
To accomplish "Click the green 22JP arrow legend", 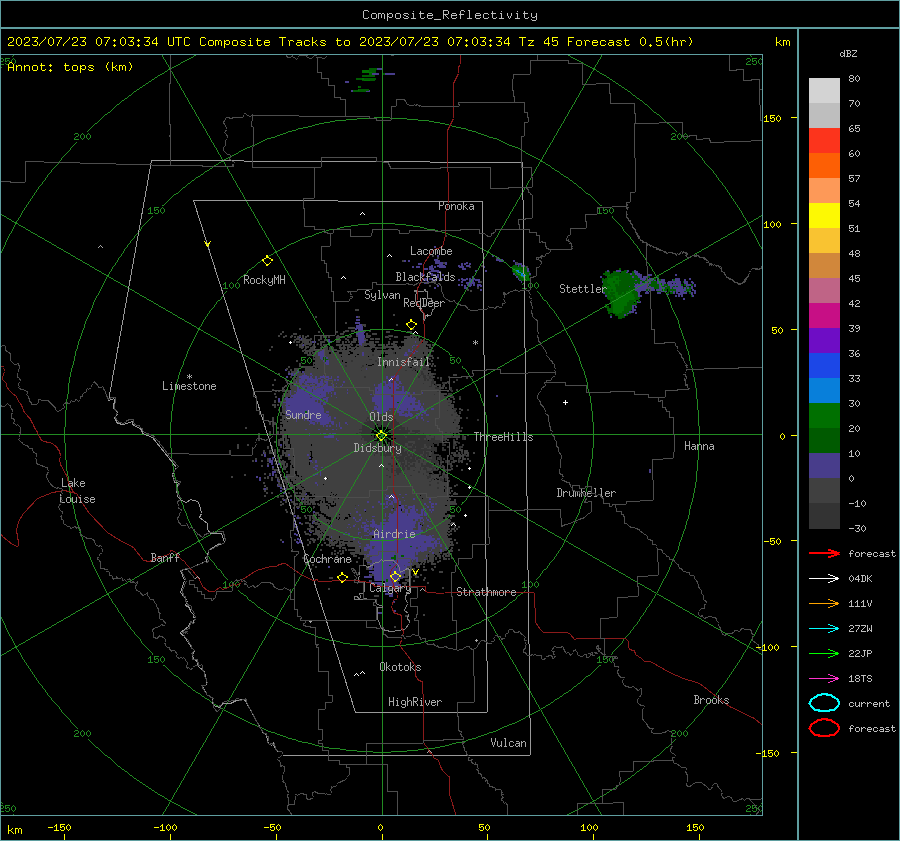I will (x=824, y=653).
